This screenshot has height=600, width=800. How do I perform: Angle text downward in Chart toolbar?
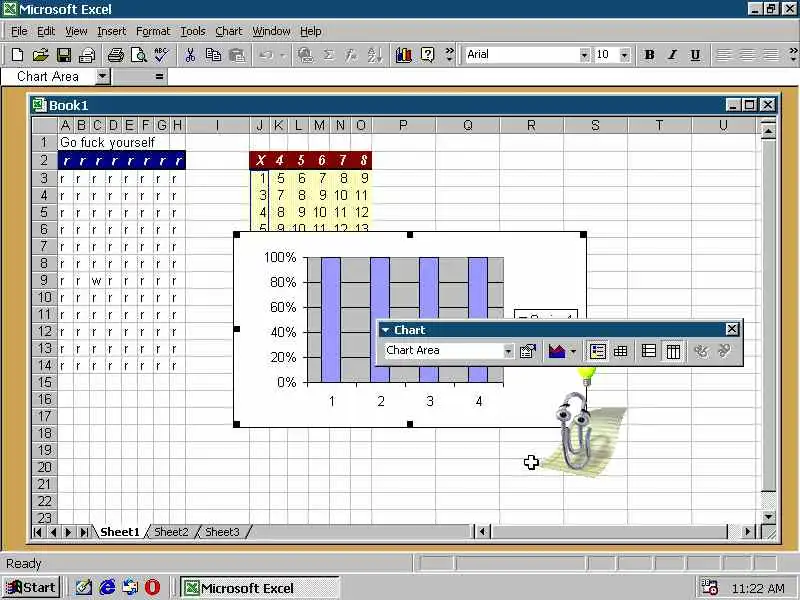702,351
